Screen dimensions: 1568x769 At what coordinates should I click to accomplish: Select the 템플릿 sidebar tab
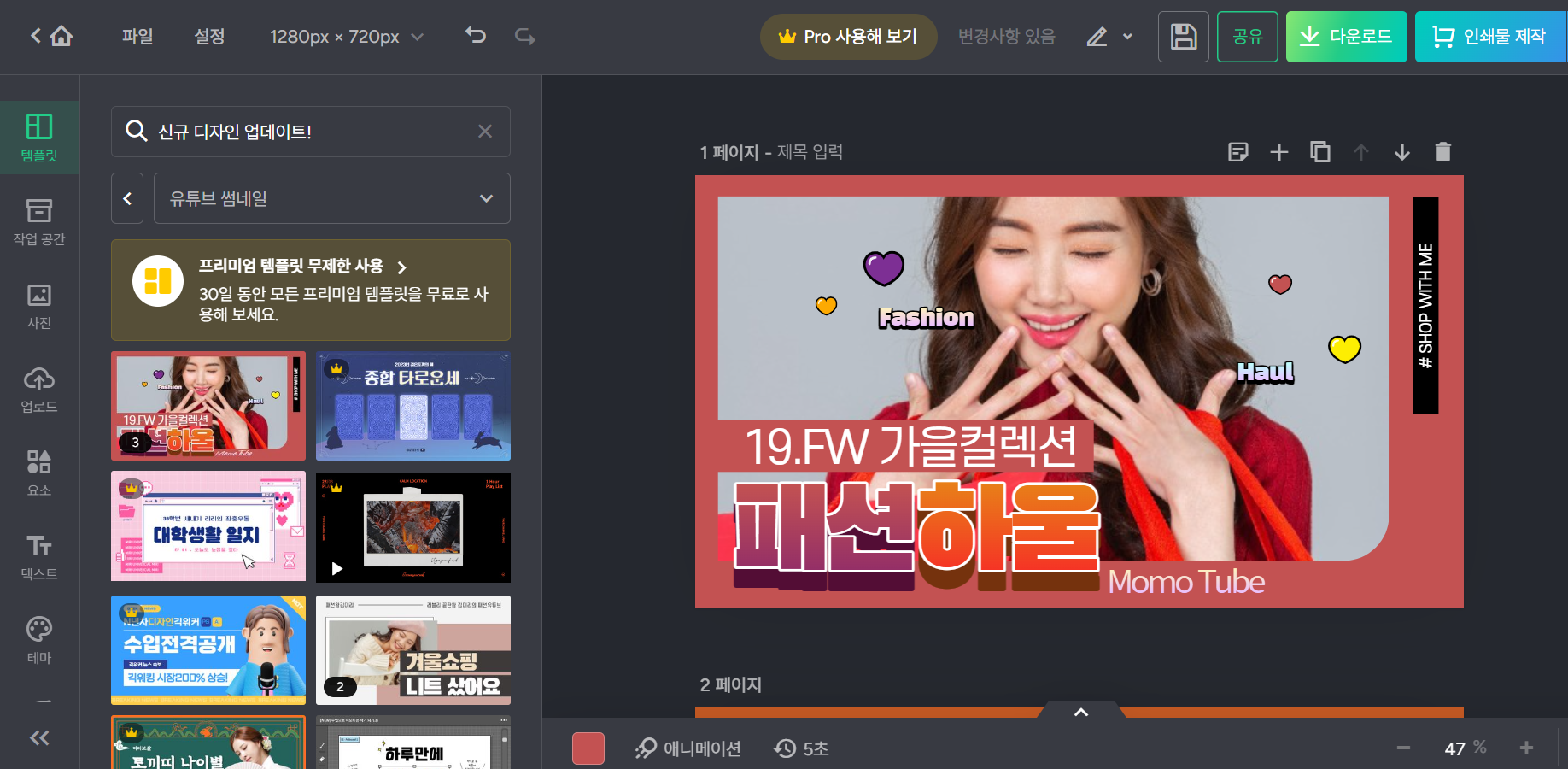39,138
